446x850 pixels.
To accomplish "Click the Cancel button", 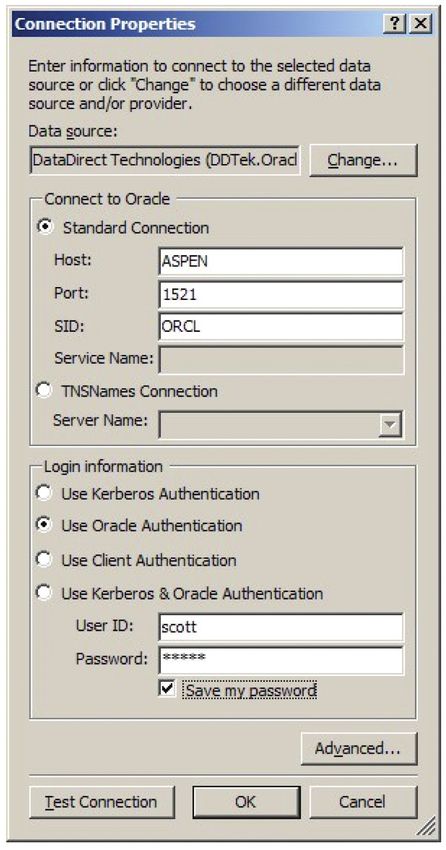I will [x=363, y=802].
